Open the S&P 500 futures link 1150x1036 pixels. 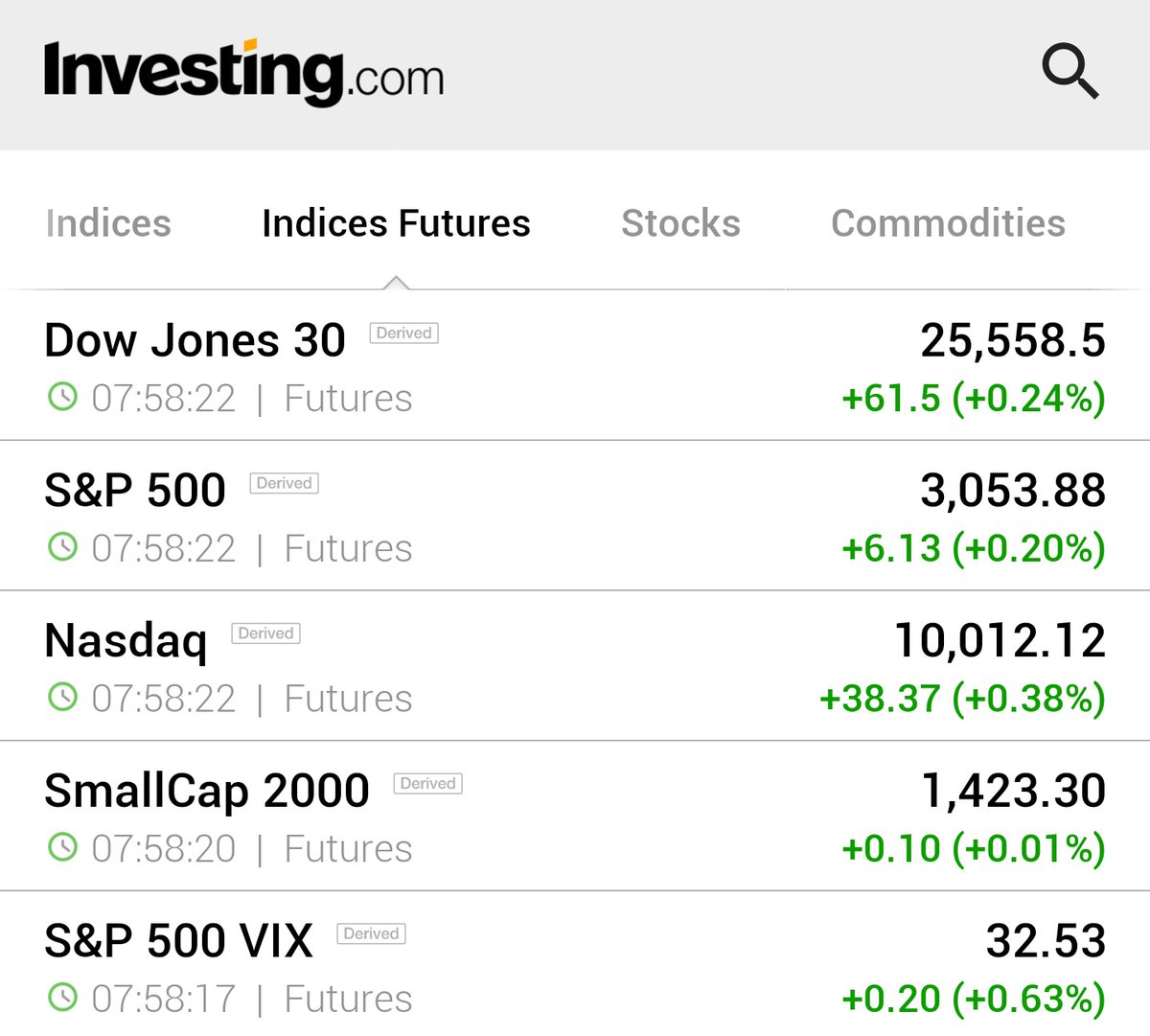[x=135, y=491]
